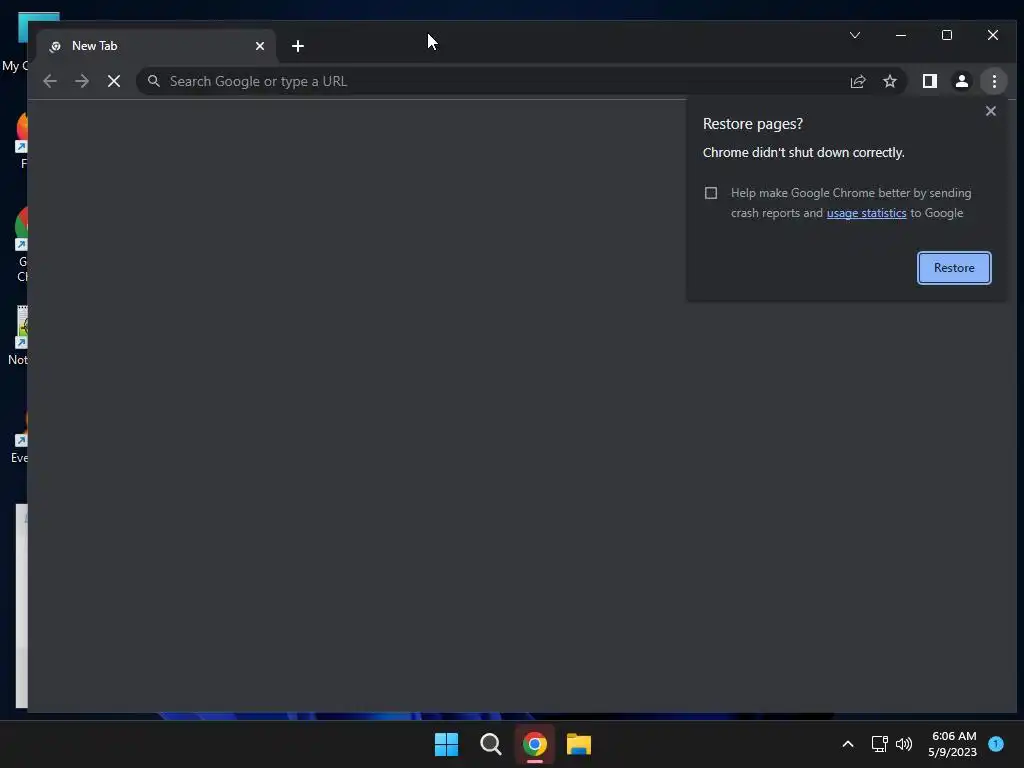Stop loading the page
The image size is (1024, 768).
[x=114, y=82]
